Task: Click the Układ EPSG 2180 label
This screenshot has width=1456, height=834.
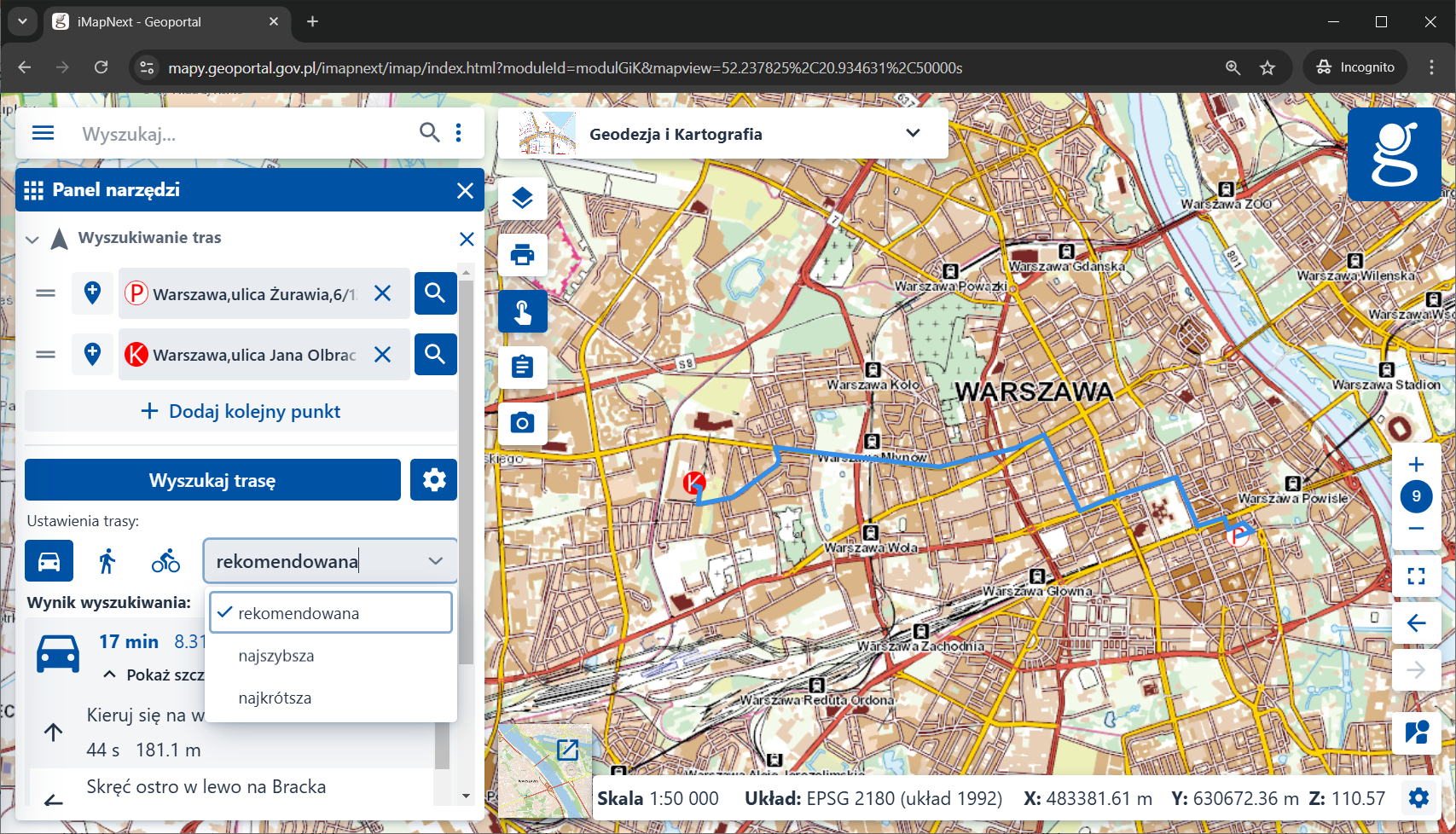Action: click(x=873, y=798)
